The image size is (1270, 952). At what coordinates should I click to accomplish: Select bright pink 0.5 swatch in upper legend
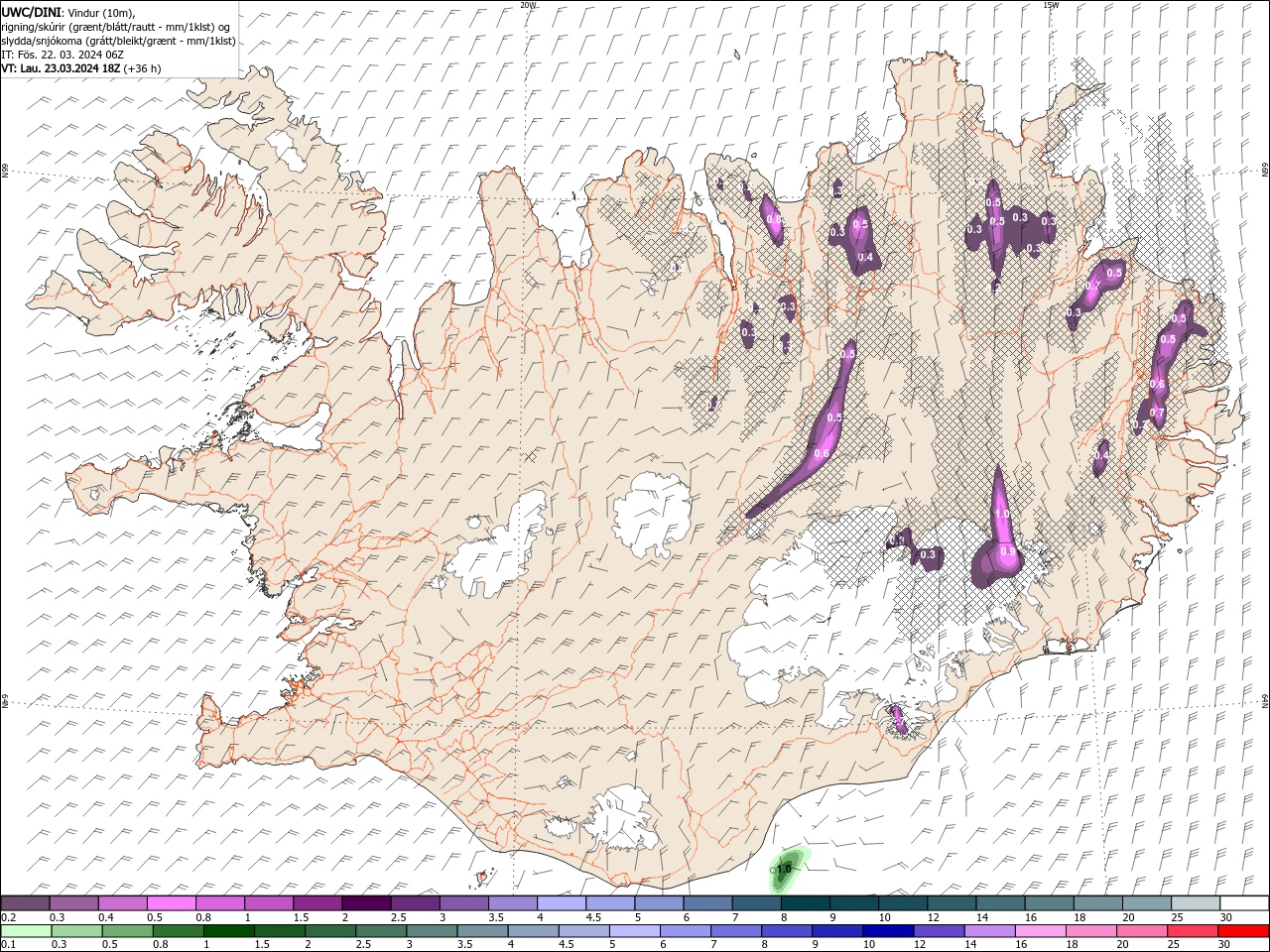(172, 903)
